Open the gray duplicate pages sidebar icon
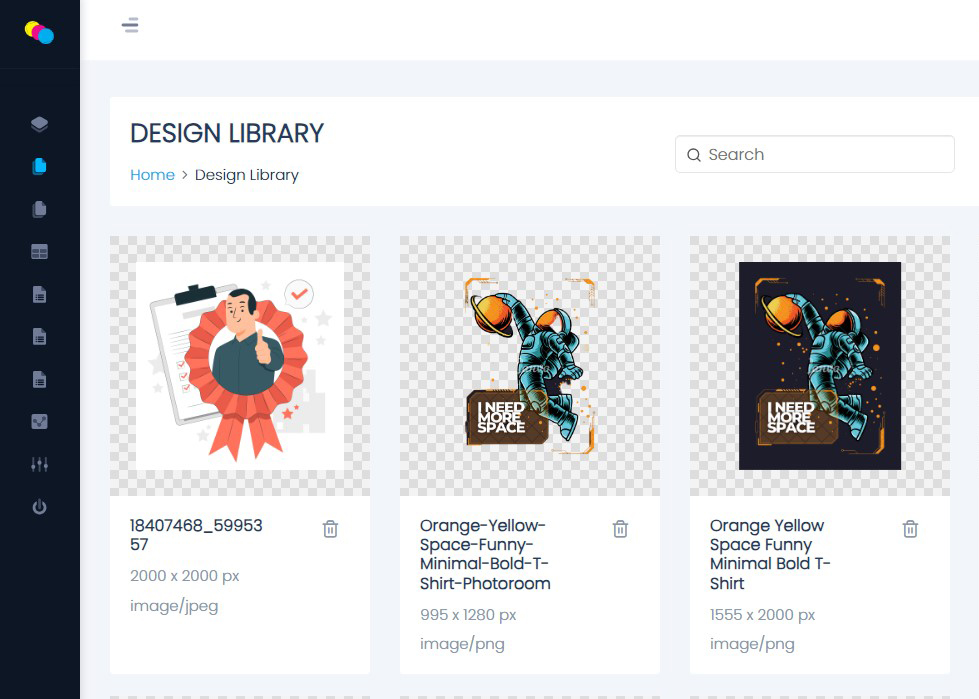 (x=39, y=209)
